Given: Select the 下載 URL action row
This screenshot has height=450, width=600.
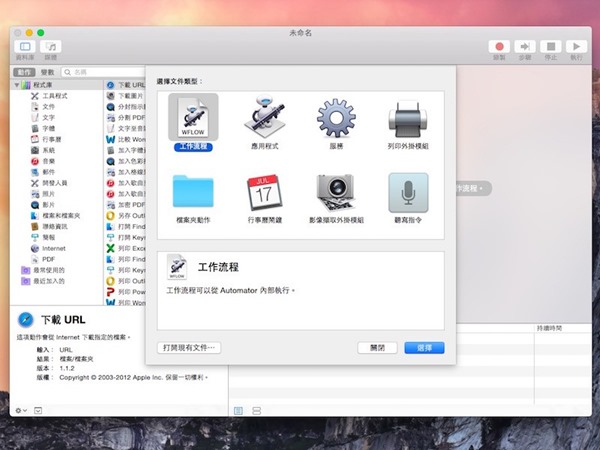Looking at the screenshot, I should pos(126,85).
